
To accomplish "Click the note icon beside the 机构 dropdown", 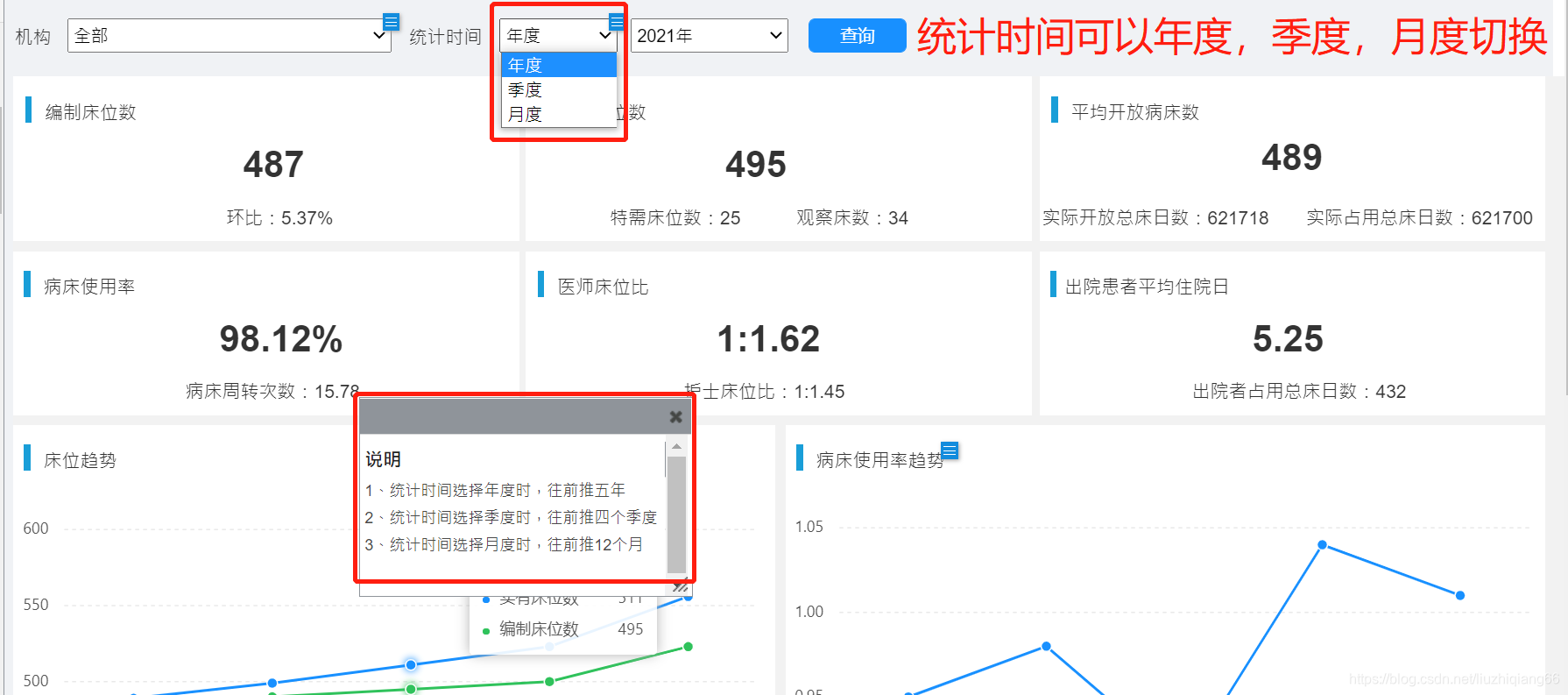I will [392, 21].
